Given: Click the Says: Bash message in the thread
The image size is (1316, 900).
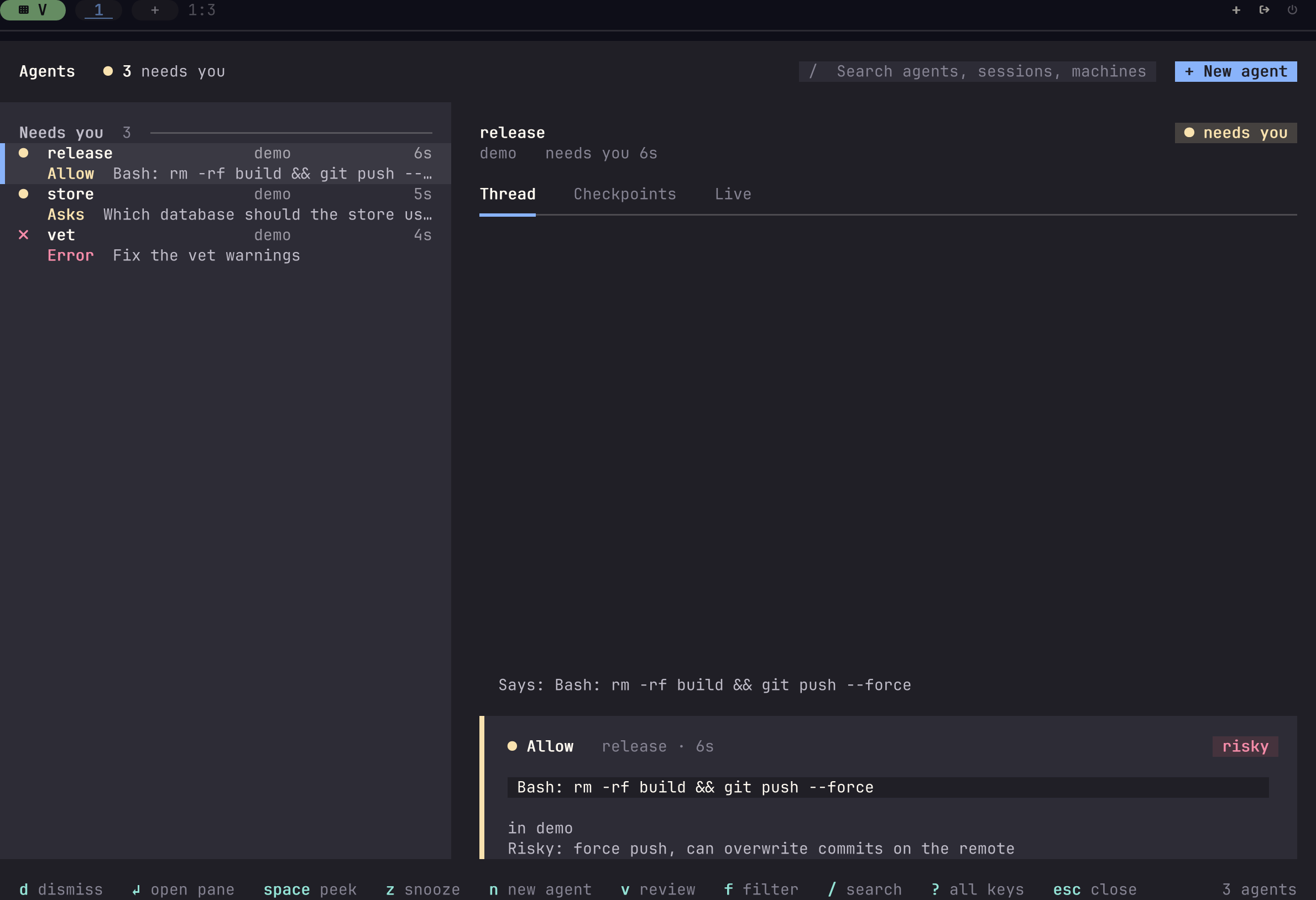Looking at the screenshot, I should coord(704,685).
